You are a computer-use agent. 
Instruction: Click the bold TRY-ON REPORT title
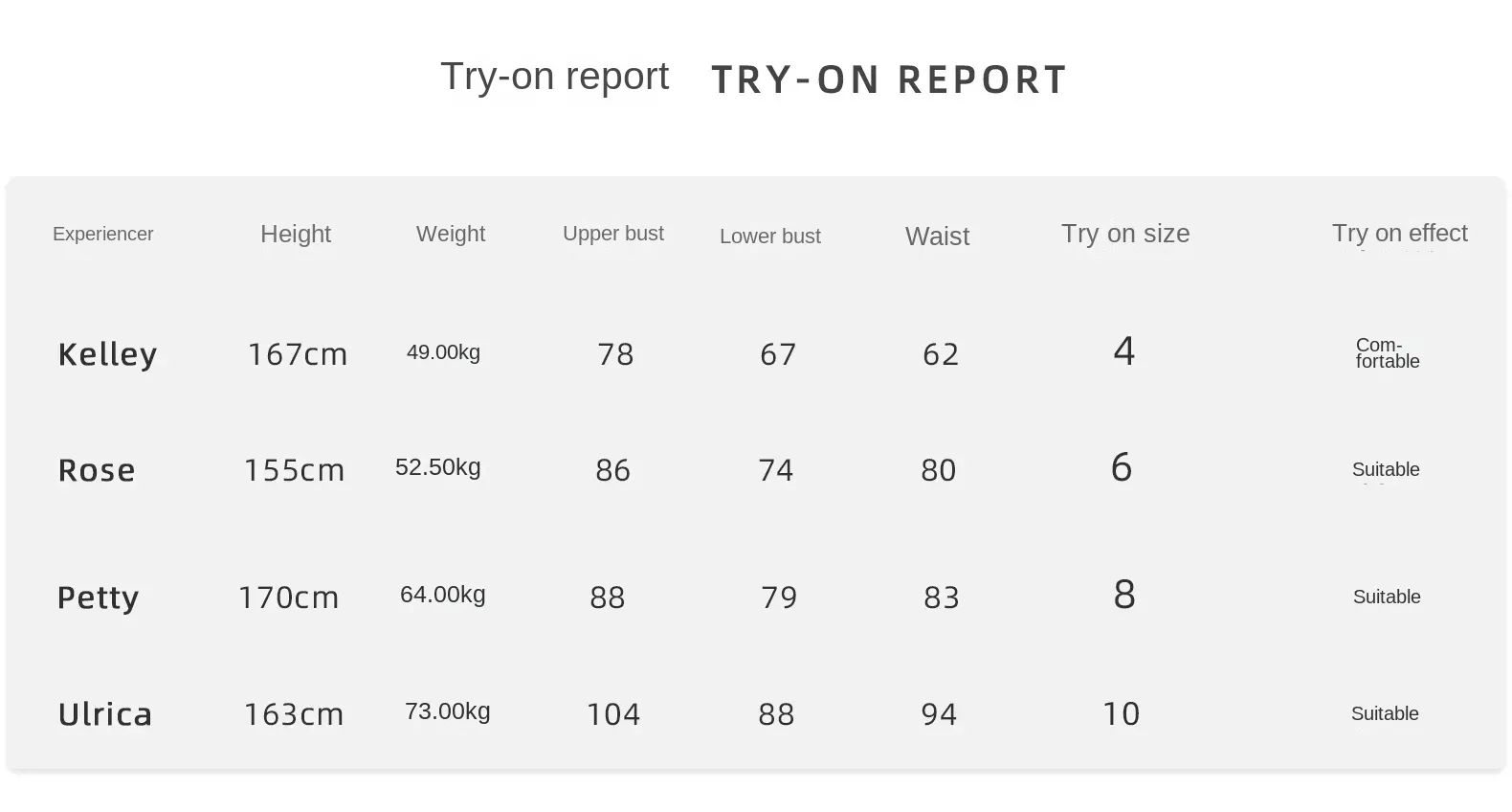pos(889,79)
